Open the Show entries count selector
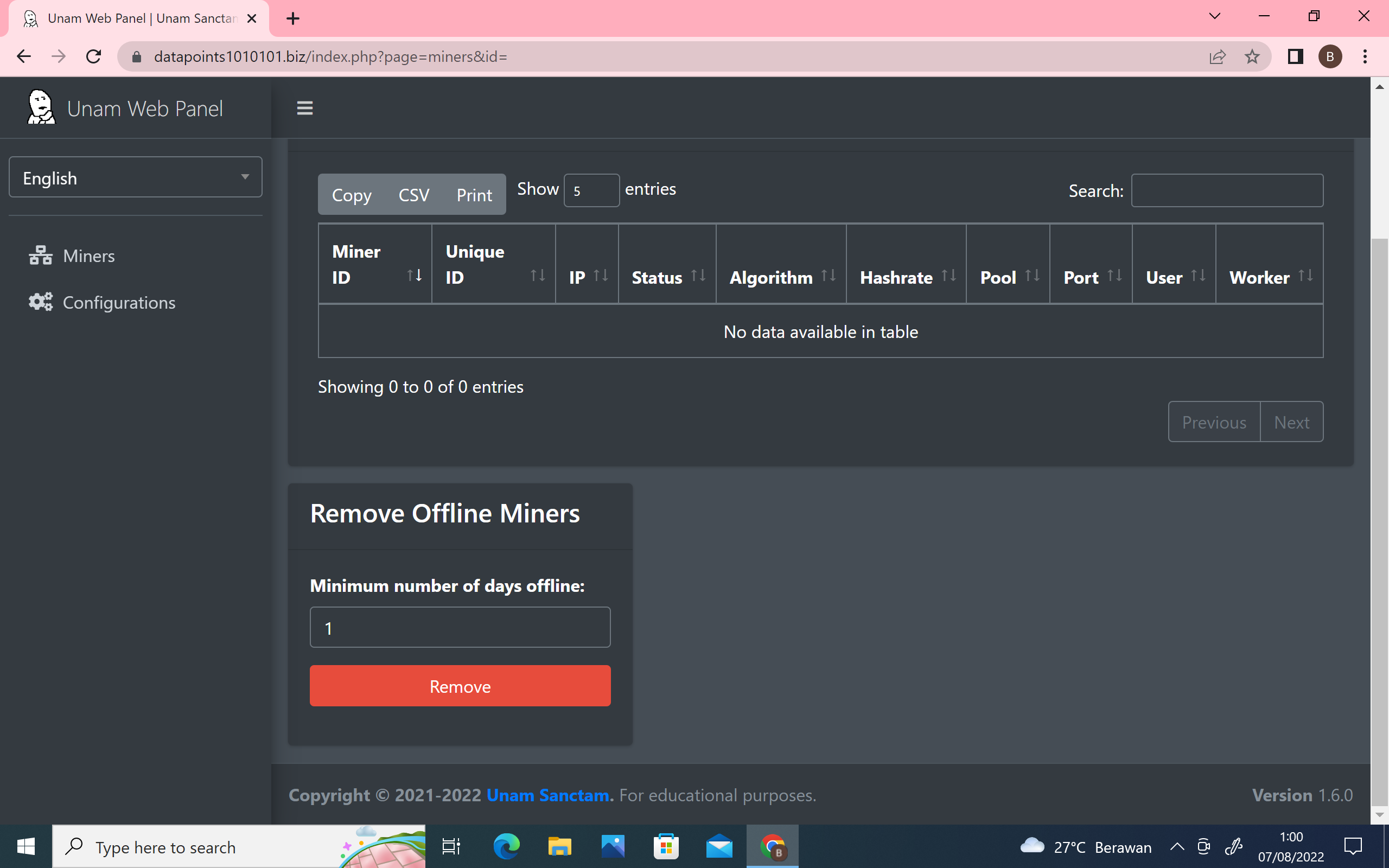1389x868 pixels. pyautogui.click(x=591, y=190)
